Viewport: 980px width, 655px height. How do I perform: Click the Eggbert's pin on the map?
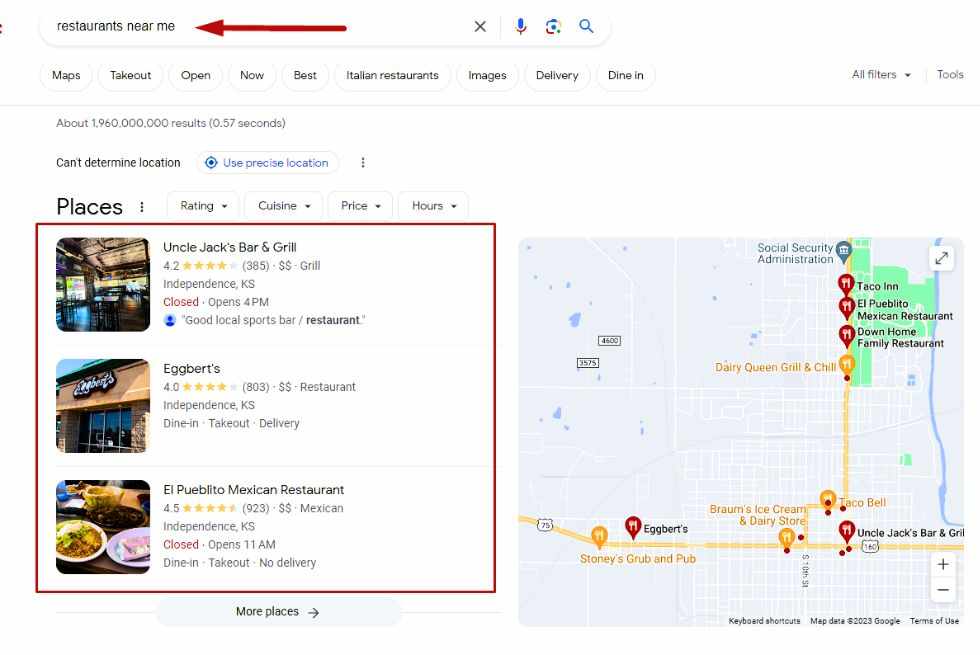point(633,527)
